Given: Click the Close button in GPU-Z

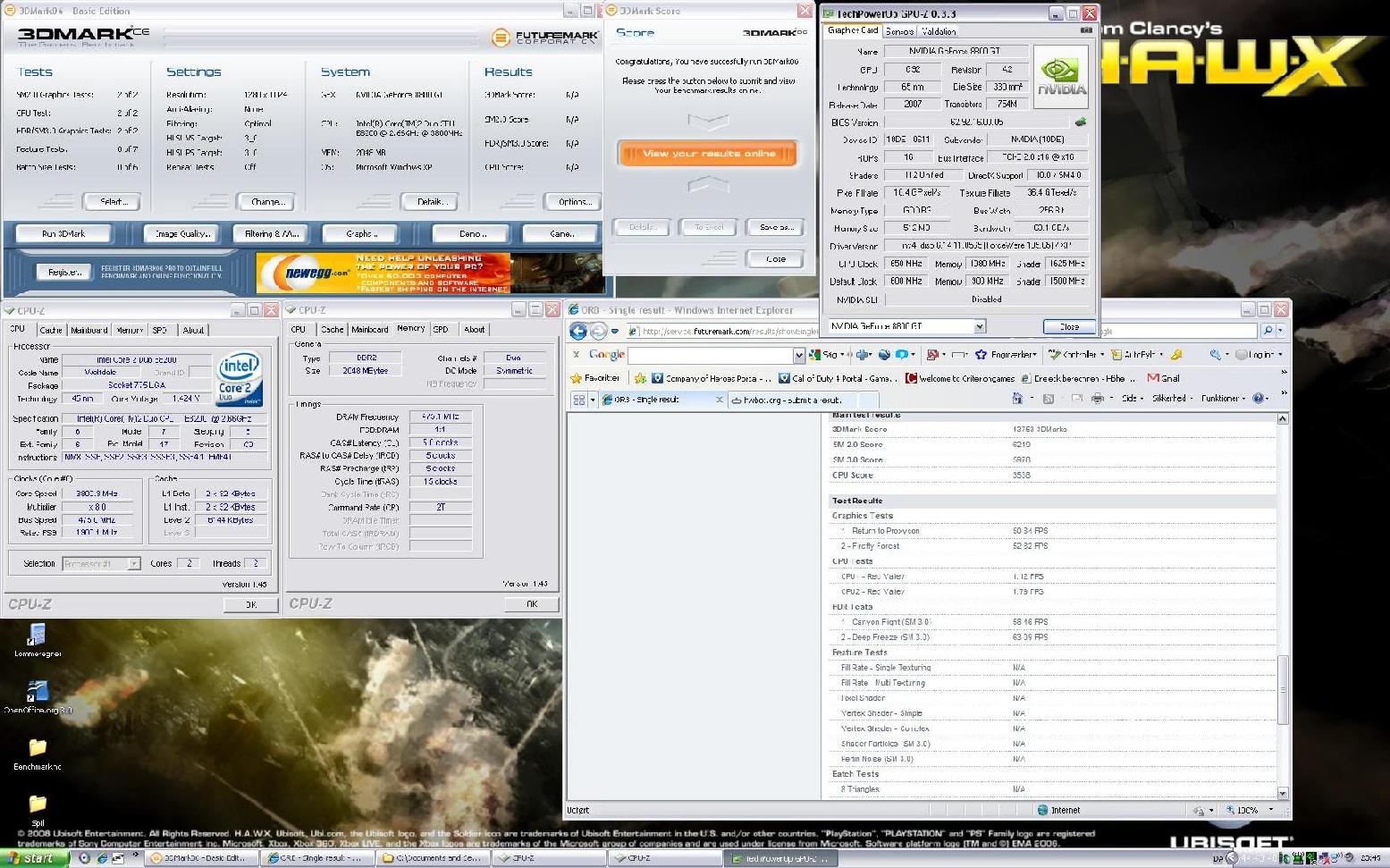Looking at the screenshot, I should [1068, 326].
